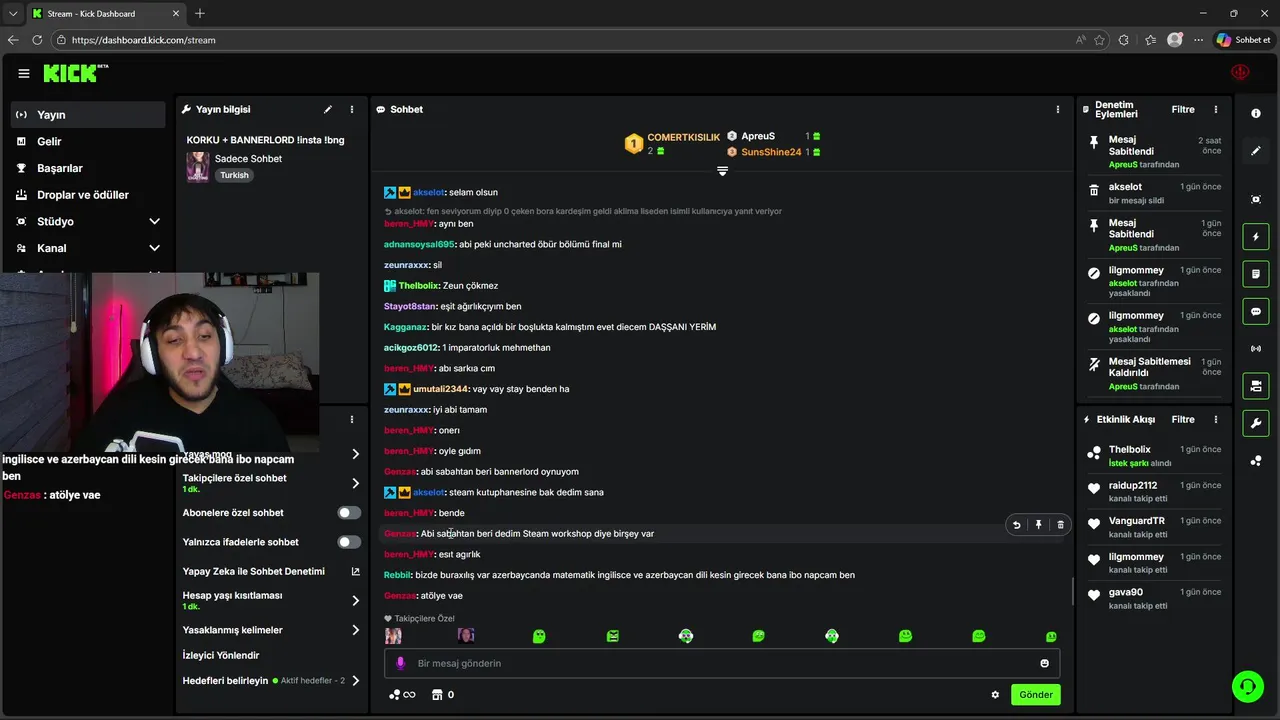Toggle the camera panel icon in right toolbar

[x=1256, y=386]
